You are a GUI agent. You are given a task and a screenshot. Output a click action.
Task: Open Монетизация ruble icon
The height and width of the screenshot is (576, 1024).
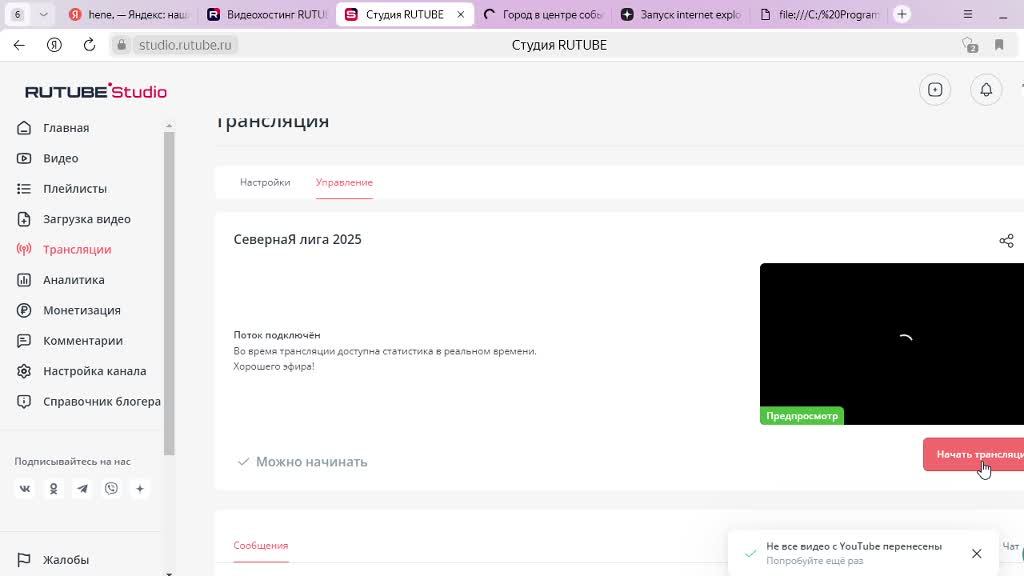[24, 310]
